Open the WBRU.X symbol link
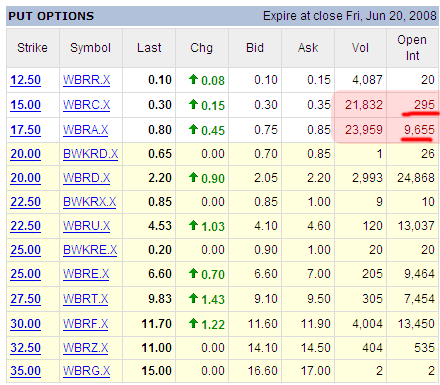Screen dimensions: 440x385 click(x=86, y=226)
